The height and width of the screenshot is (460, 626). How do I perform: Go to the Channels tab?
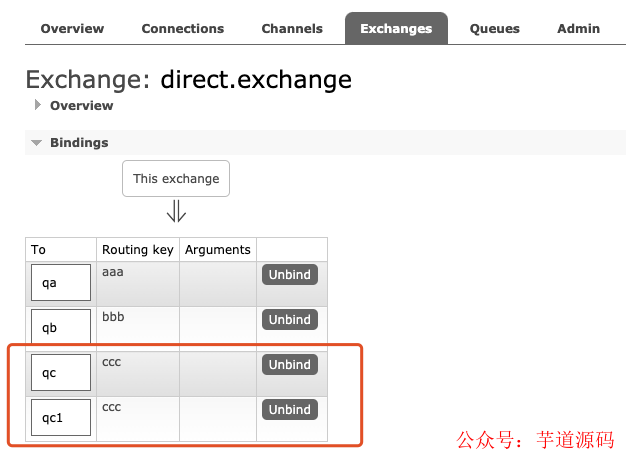292,29
